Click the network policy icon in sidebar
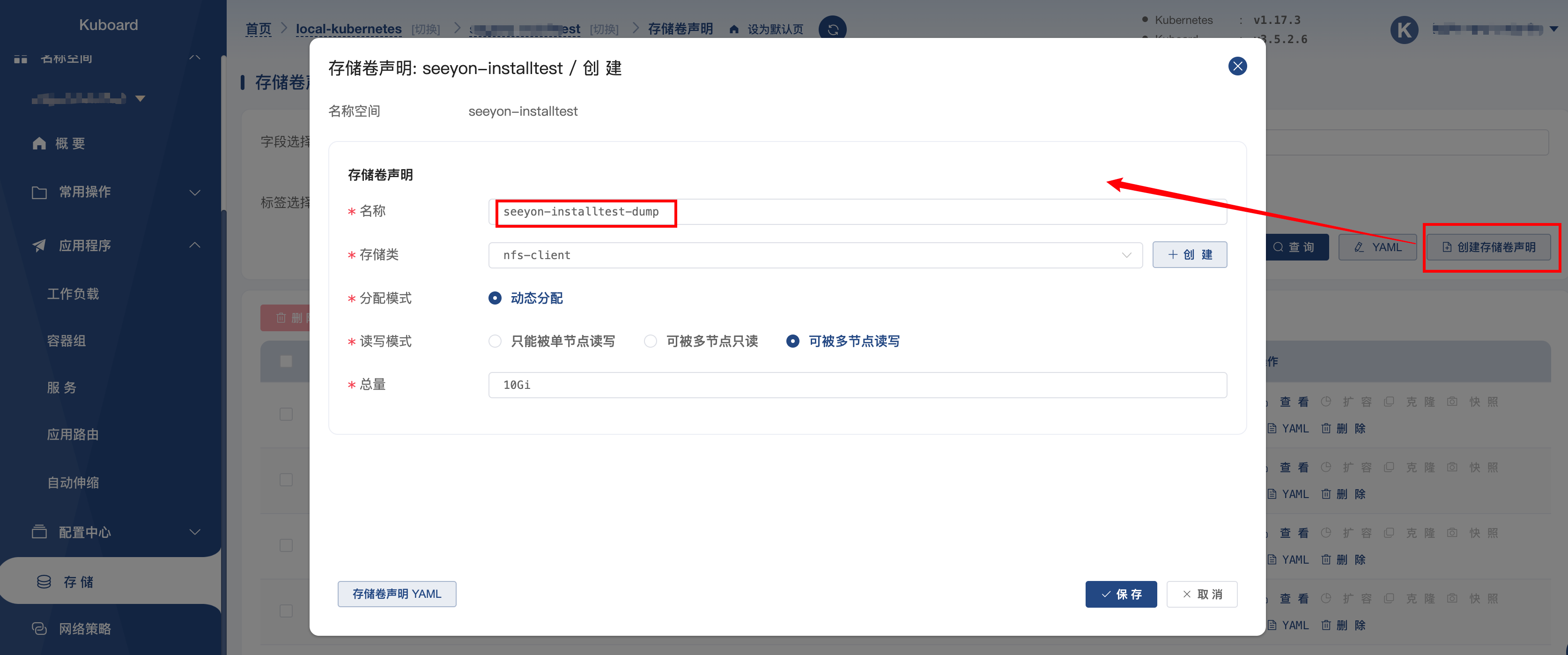This screenshot has width=1568, height=655. point(39,628)
